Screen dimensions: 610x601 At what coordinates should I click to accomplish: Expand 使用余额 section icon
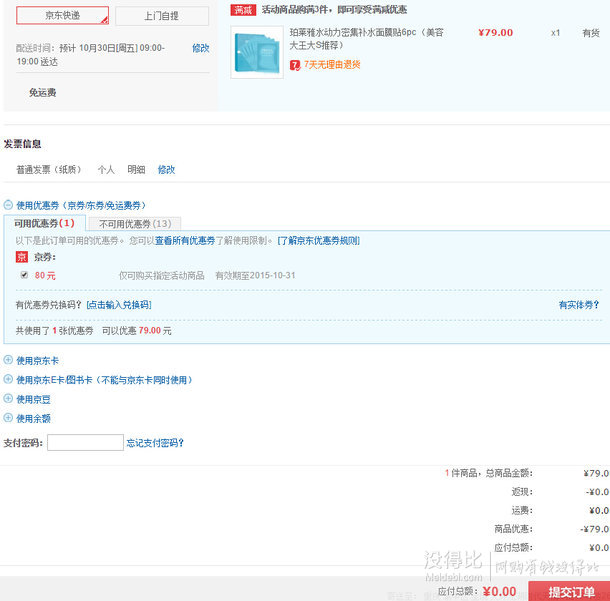(8, 418)
